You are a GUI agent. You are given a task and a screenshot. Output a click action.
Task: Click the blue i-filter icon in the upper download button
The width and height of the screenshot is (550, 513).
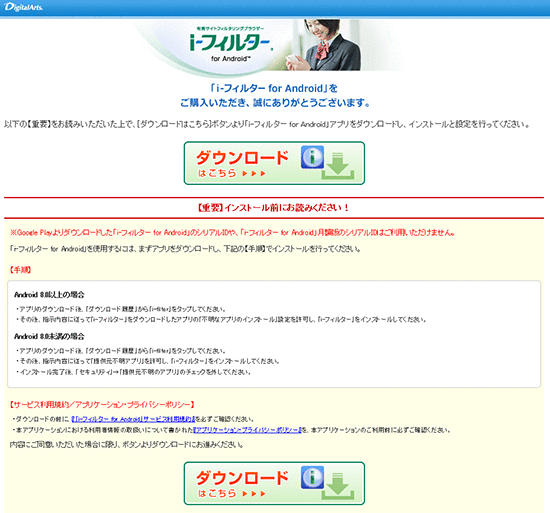(x=312, y=157)
